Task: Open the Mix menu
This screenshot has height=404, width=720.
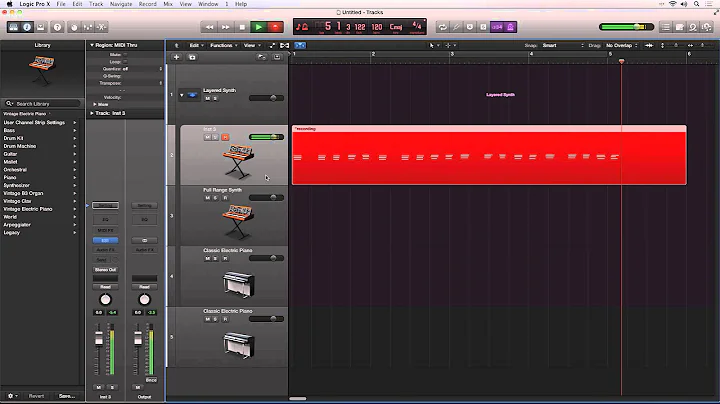Action: click(168, 4)
